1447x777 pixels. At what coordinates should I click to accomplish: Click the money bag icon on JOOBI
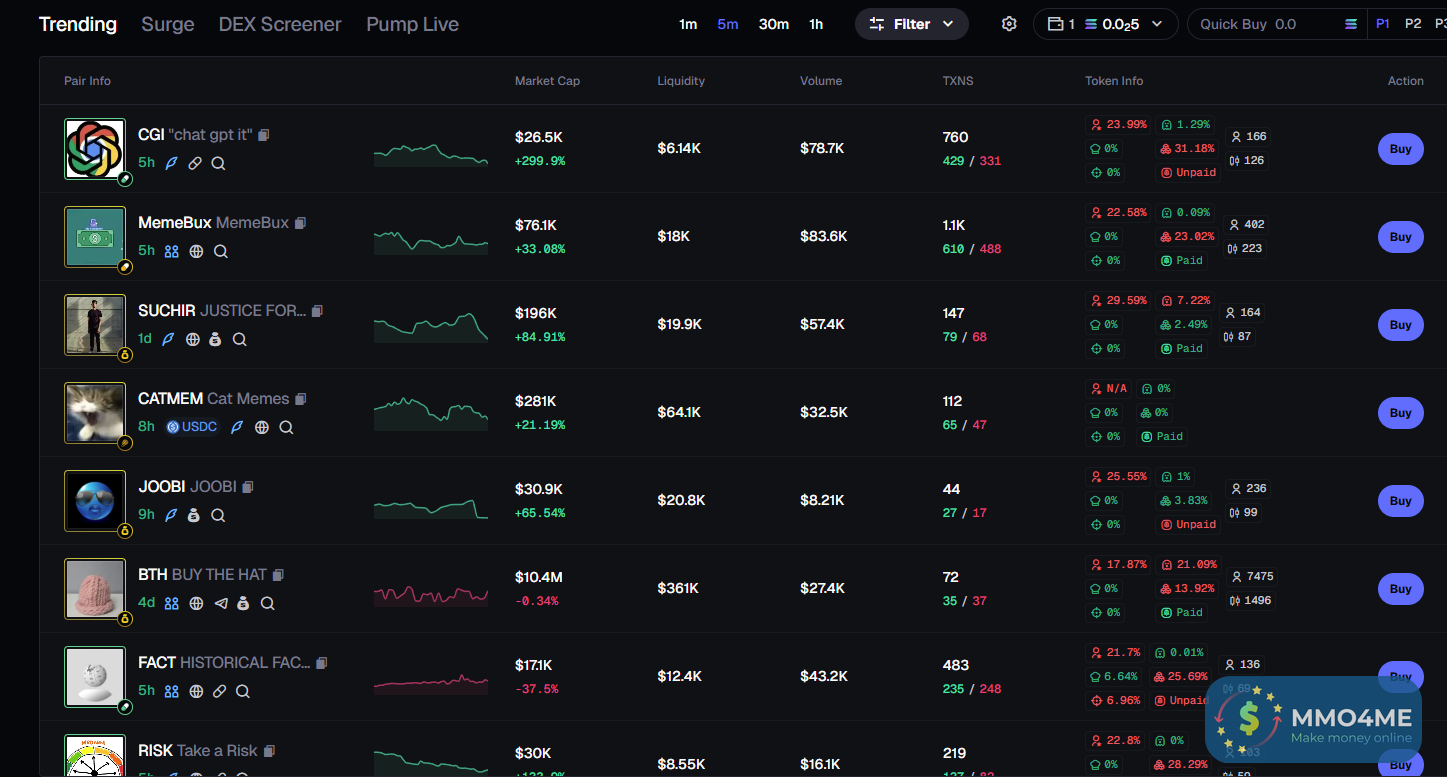pos(194,515)
